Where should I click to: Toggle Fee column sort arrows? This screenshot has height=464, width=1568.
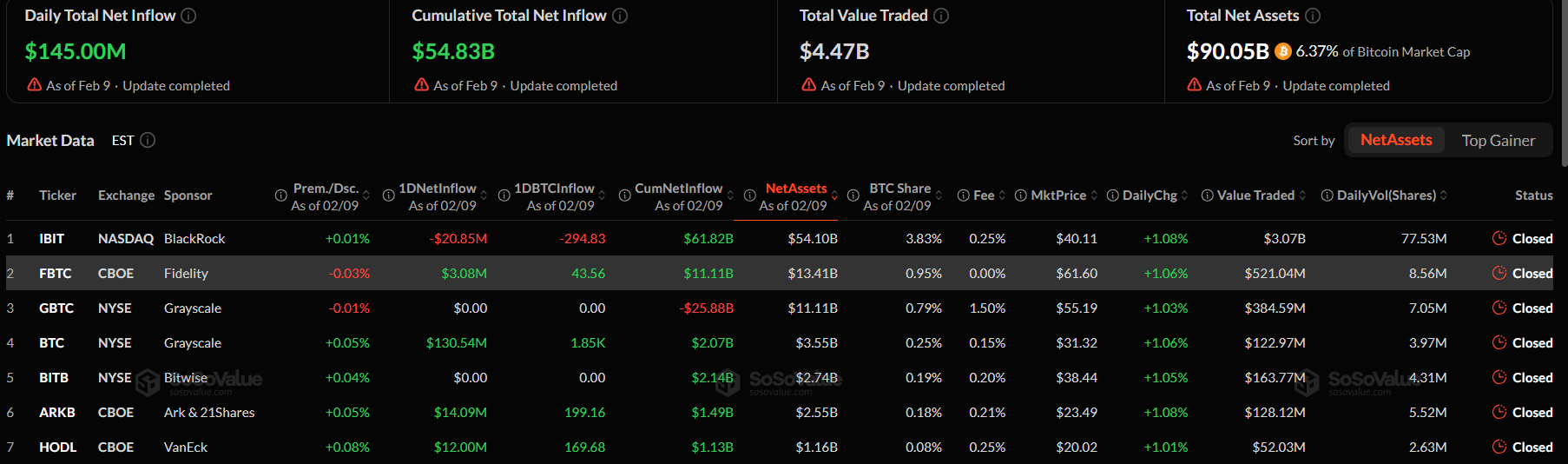coord(1002,196)
